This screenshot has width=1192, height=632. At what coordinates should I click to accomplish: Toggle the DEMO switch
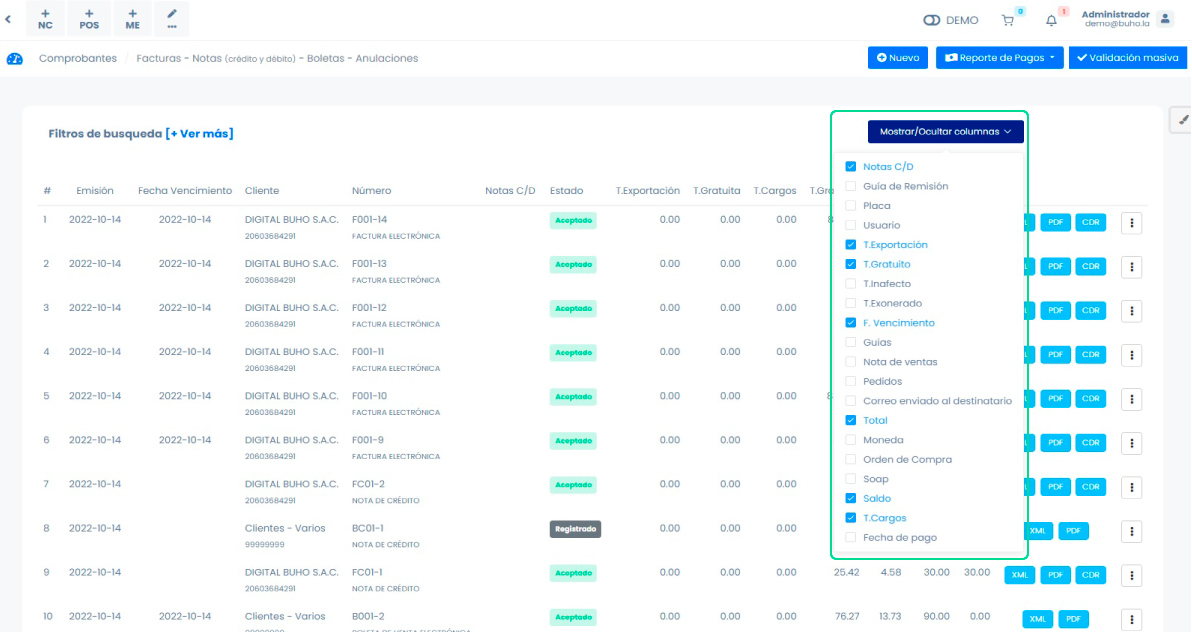coord(932,20)
